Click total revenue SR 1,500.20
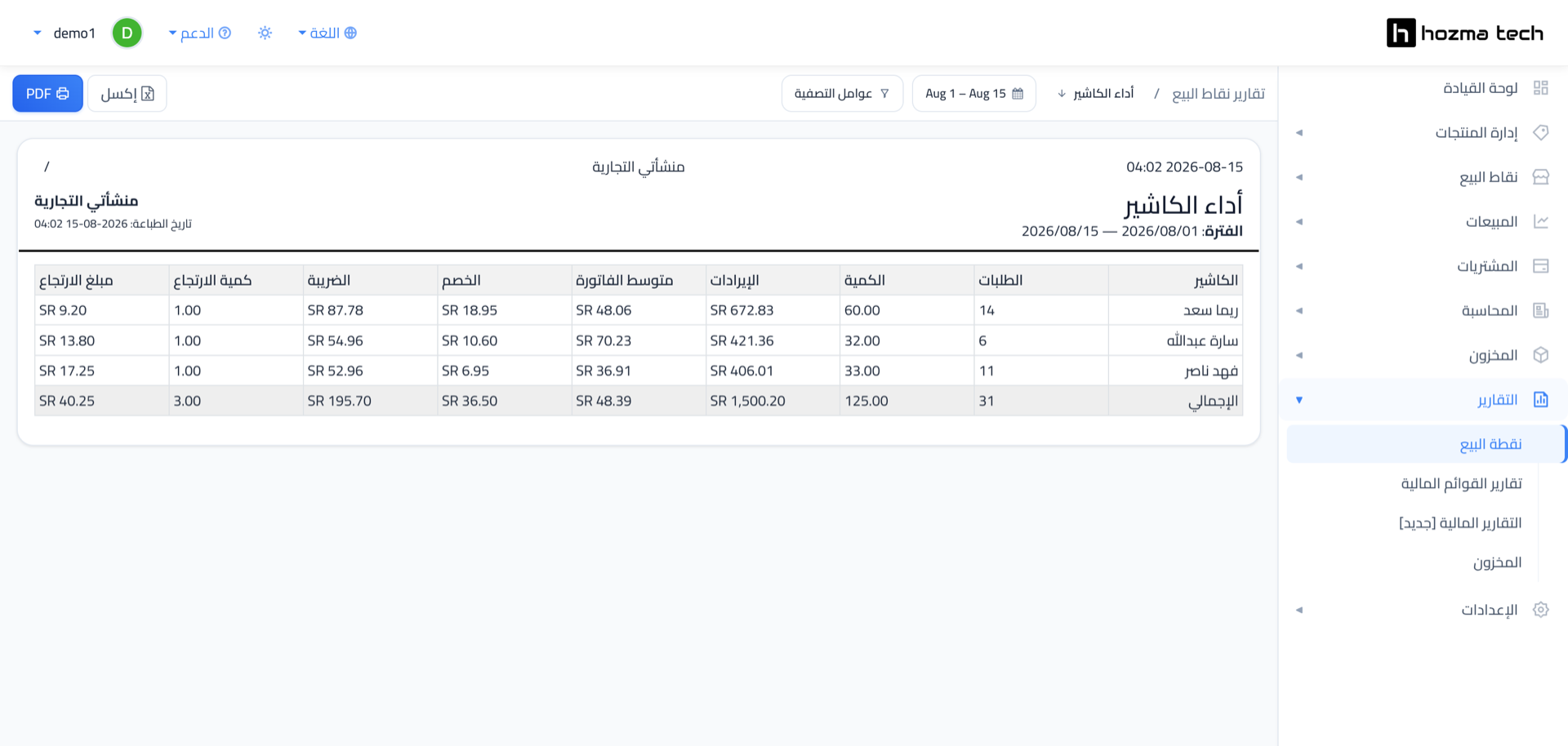The image size is (1568, 746). click(x=747, y=401)
